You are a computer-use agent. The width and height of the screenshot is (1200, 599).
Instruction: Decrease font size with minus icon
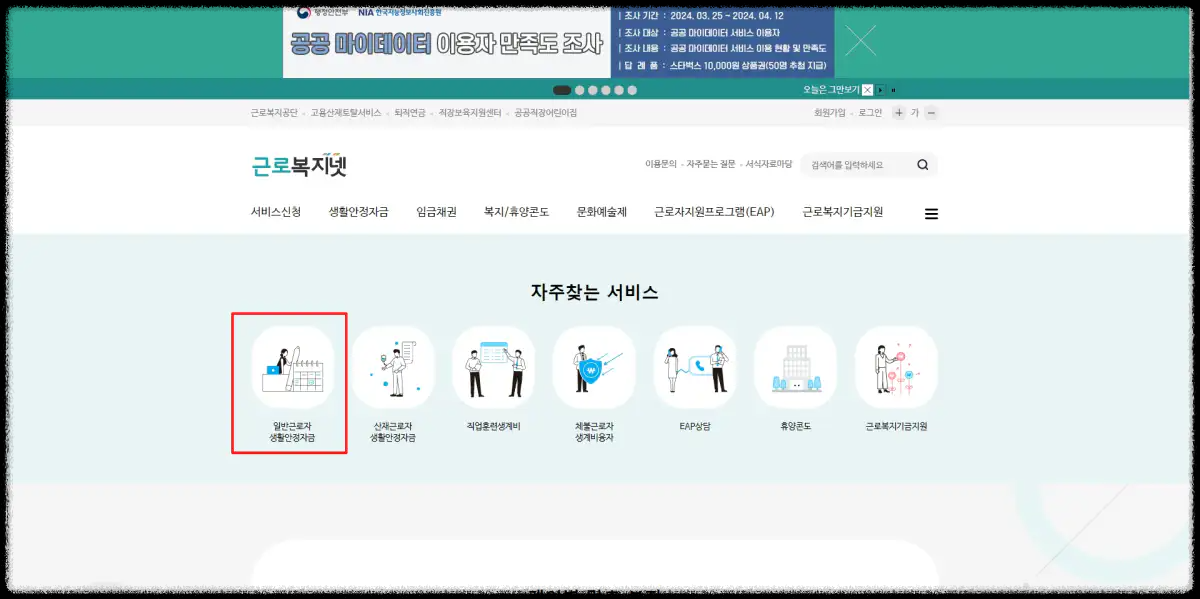point(931,113)
